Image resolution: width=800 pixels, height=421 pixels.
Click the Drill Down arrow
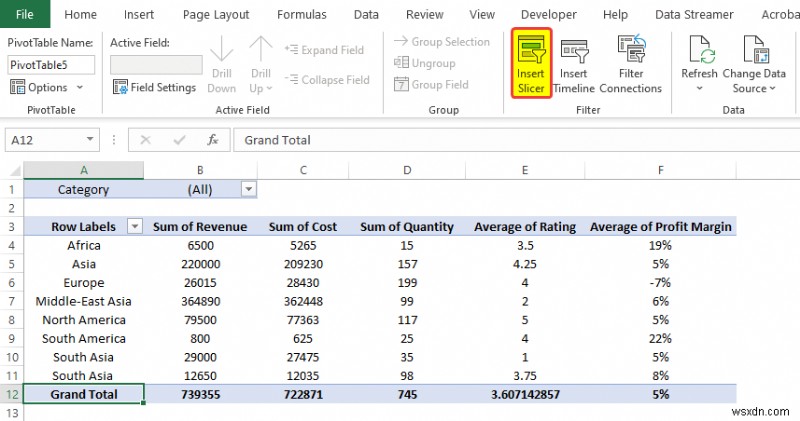point(221,49)
